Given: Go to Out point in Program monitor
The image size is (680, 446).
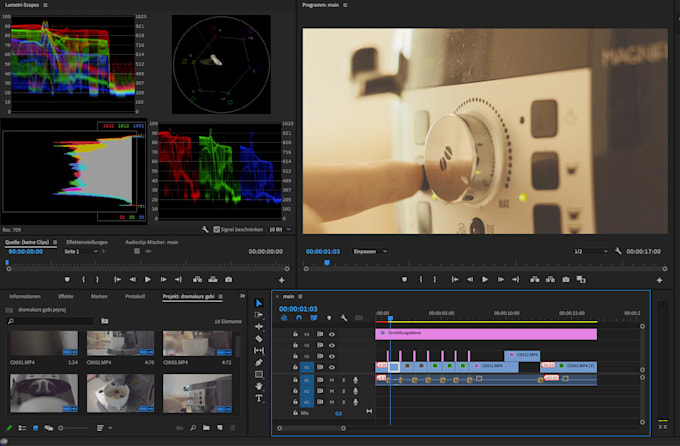Looking at the screenshot, I should [x=516, y=280].
